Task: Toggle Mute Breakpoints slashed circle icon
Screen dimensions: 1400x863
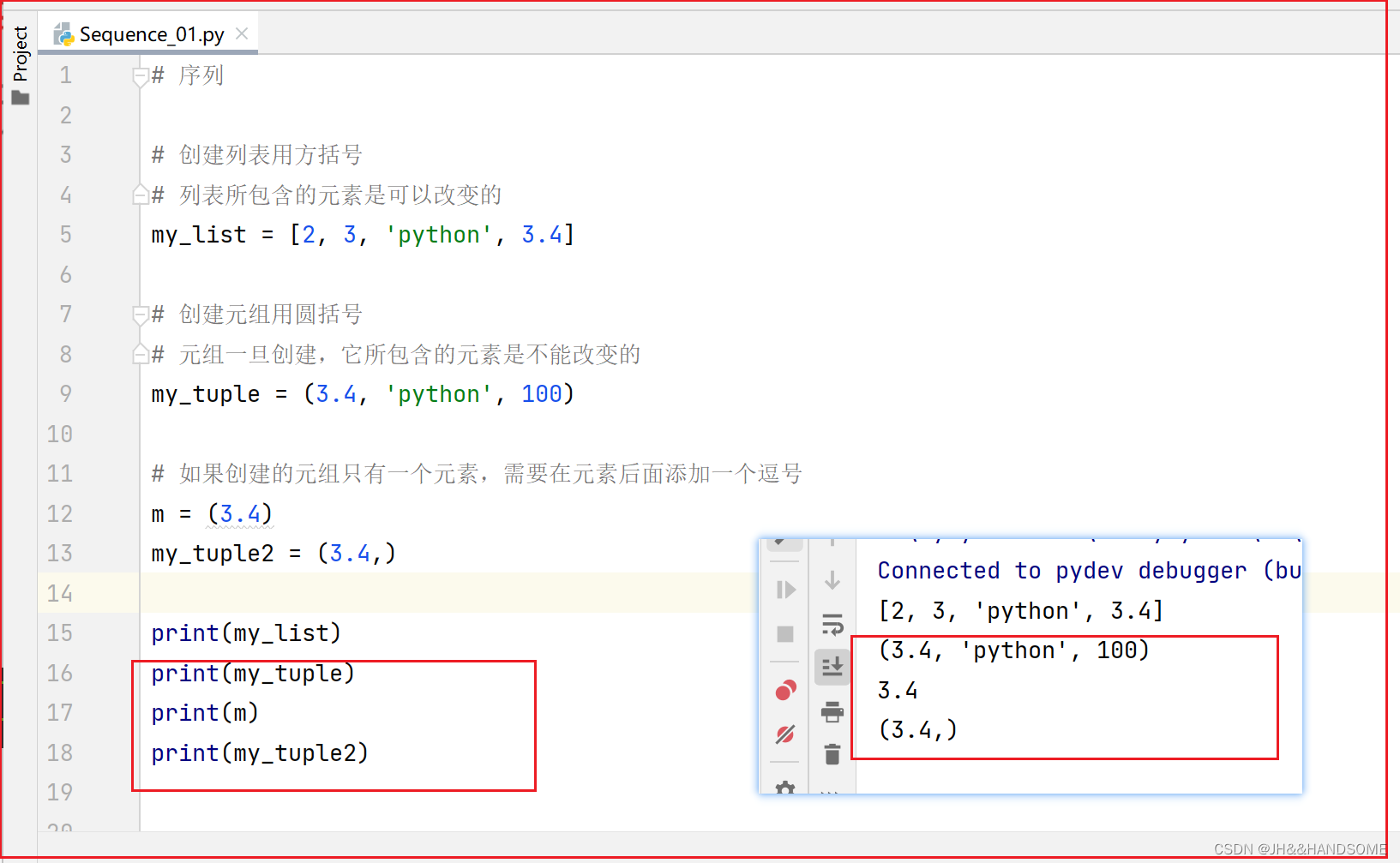Action: [784, 734]
